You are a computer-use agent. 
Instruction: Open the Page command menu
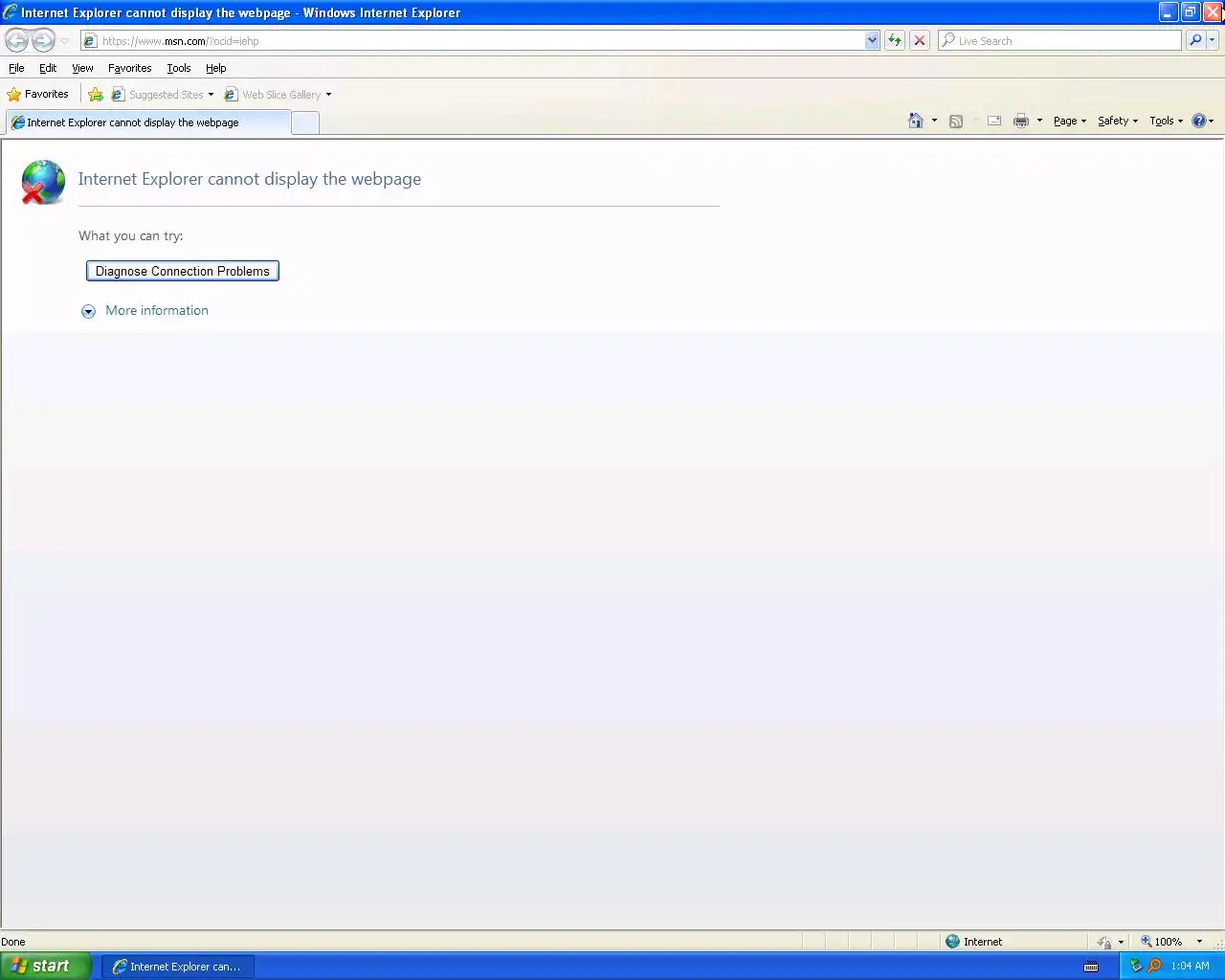click(x=1069, y=121)
